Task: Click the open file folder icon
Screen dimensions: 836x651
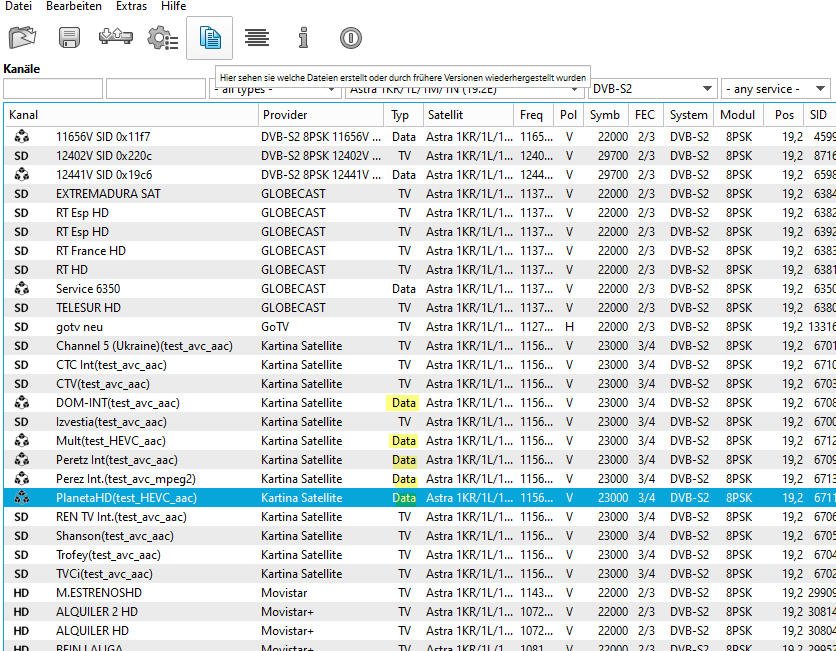Action: (22, 38)
